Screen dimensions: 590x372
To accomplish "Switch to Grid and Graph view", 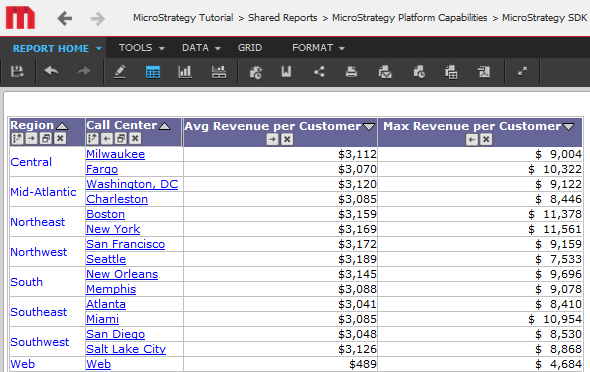I will tap(219, 71).
